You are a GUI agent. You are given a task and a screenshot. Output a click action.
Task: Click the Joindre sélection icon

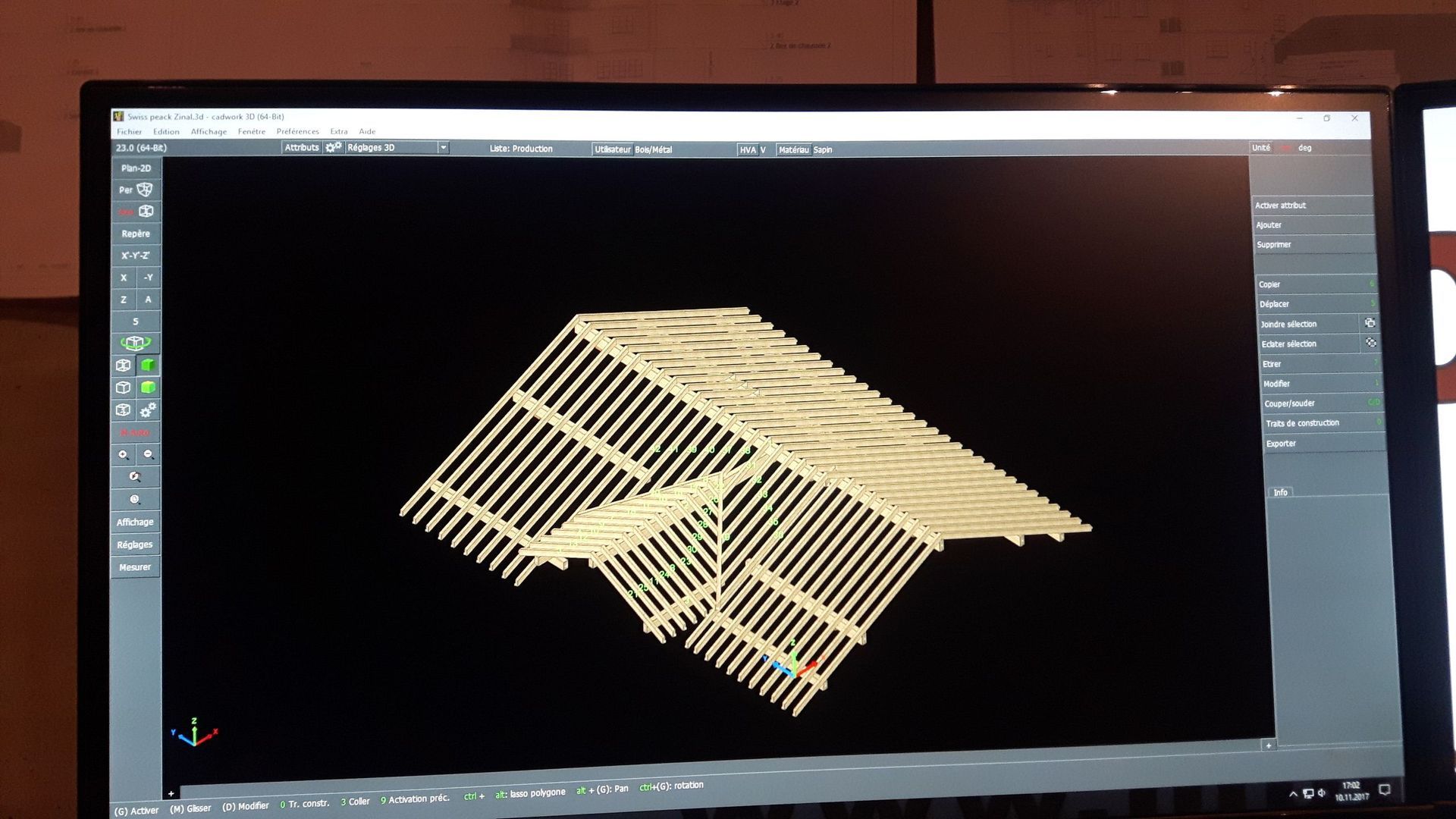[x=1370, y=323]
